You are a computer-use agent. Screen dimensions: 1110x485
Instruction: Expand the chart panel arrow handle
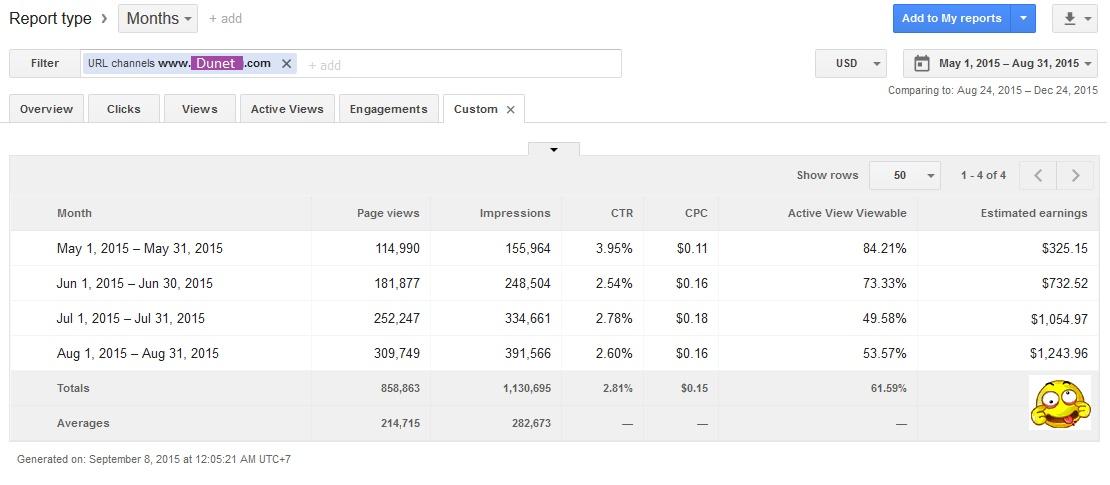(553, 150)
